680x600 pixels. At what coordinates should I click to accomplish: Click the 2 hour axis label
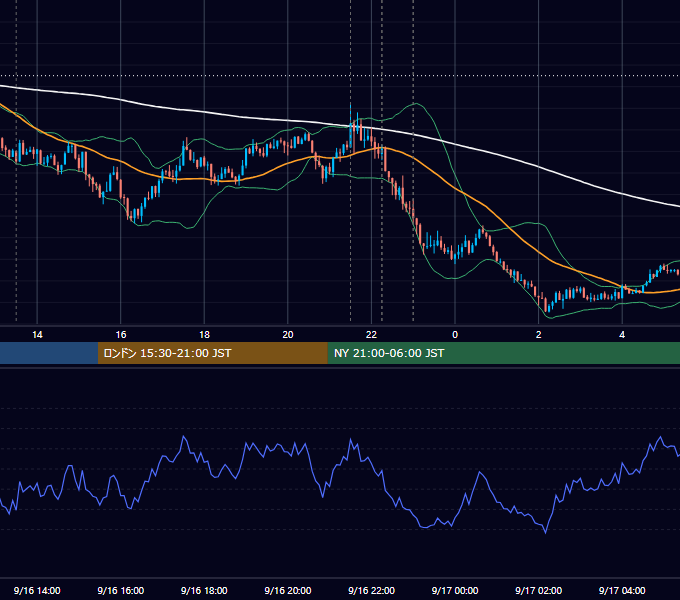tap(539, 335)
